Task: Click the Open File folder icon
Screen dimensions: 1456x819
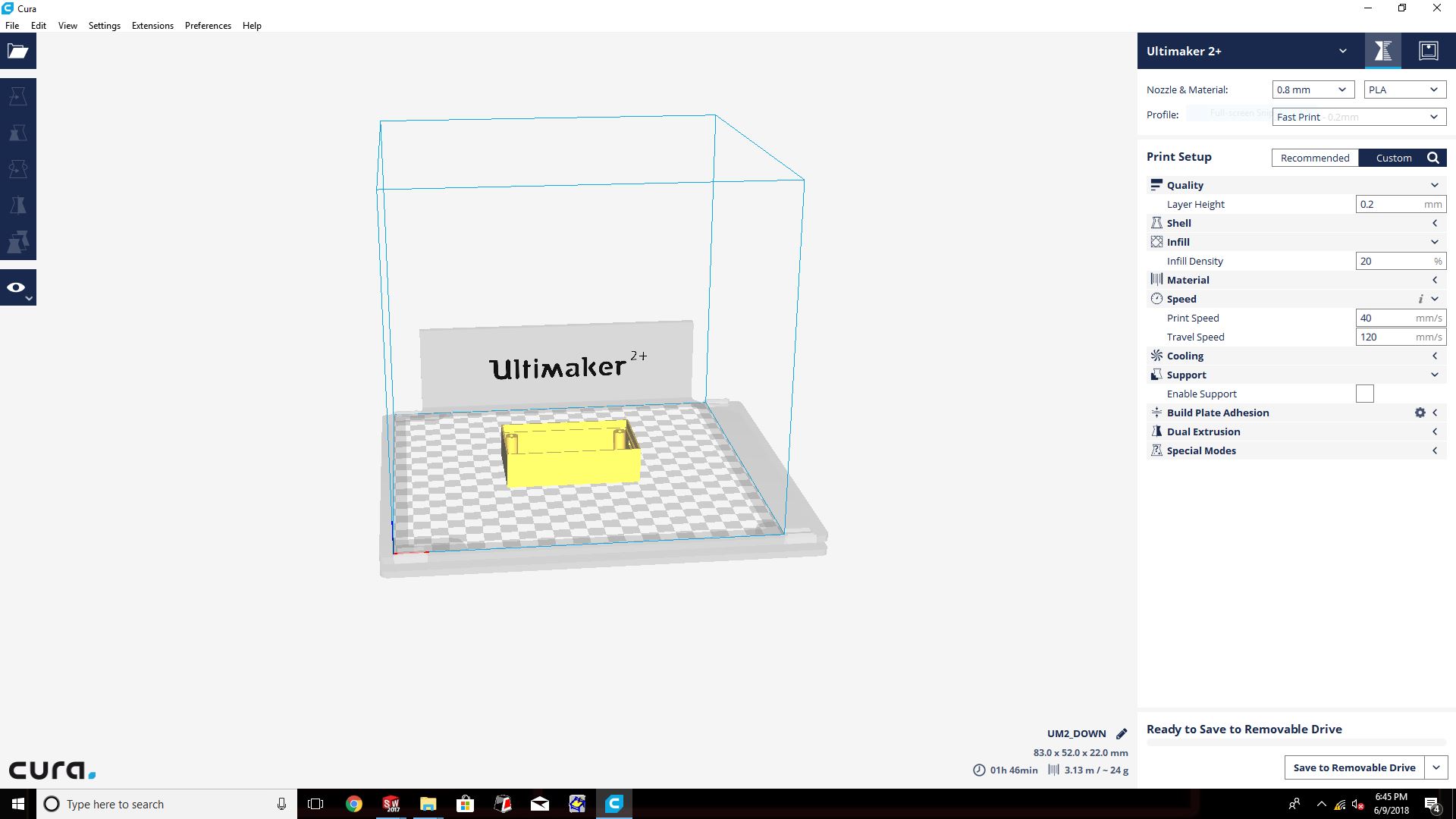Action: (18, 52)
